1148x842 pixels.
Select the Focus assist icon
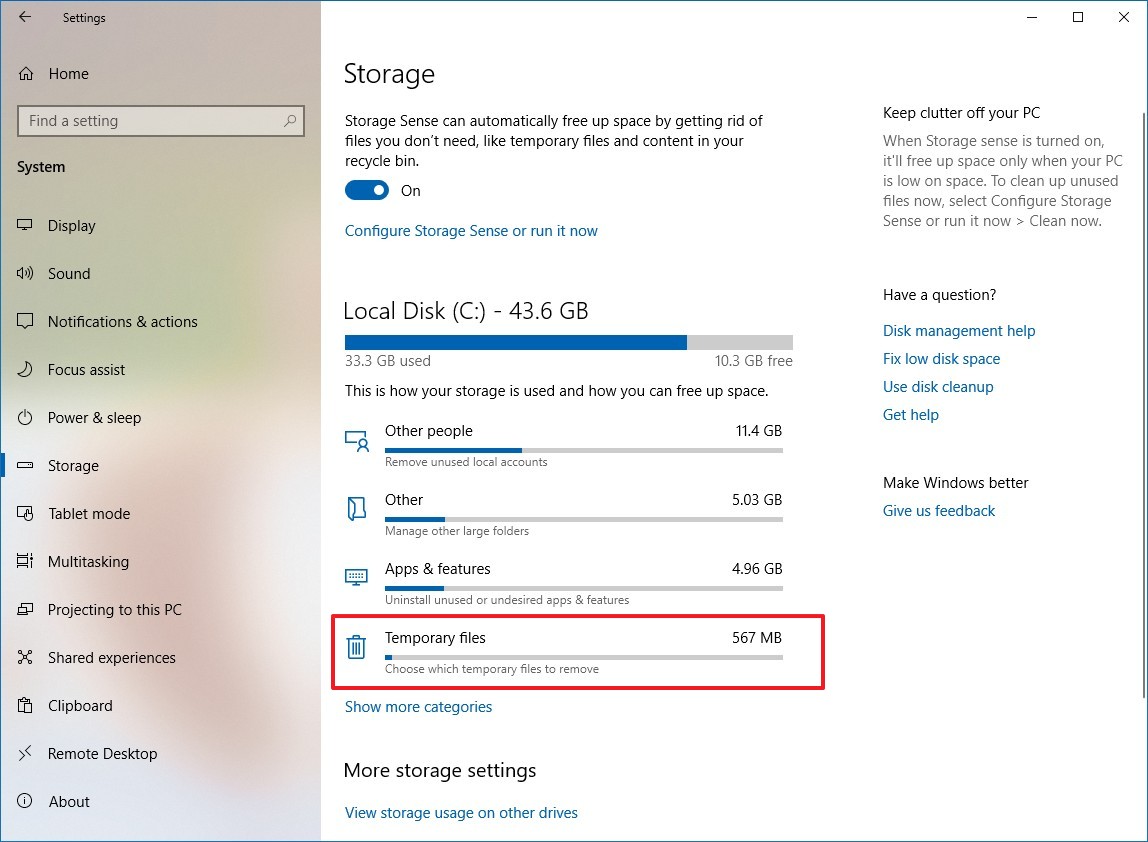[x=23, y=370]
